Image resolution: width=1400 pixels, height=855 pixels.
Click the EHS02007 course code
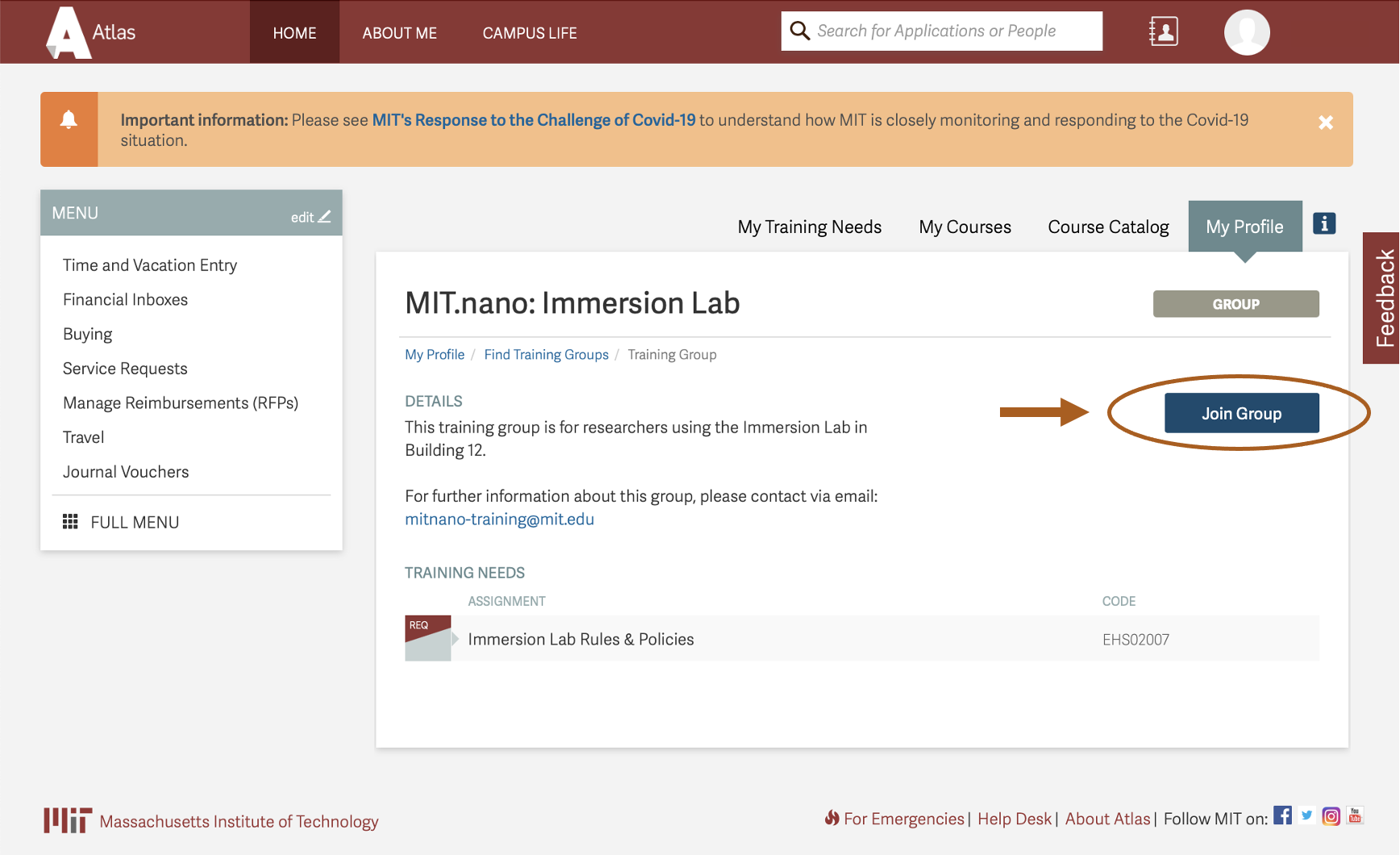coord(1135,640)
